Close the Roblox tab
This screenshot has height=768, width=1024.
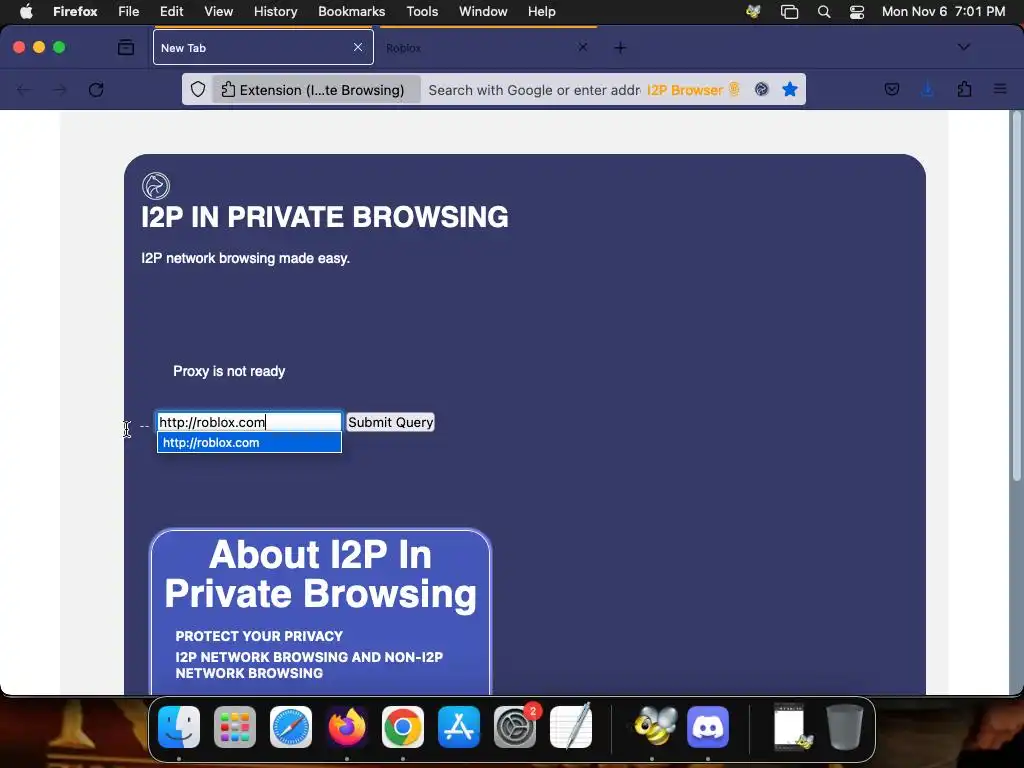pyautogui.click(x=583, y=47)
